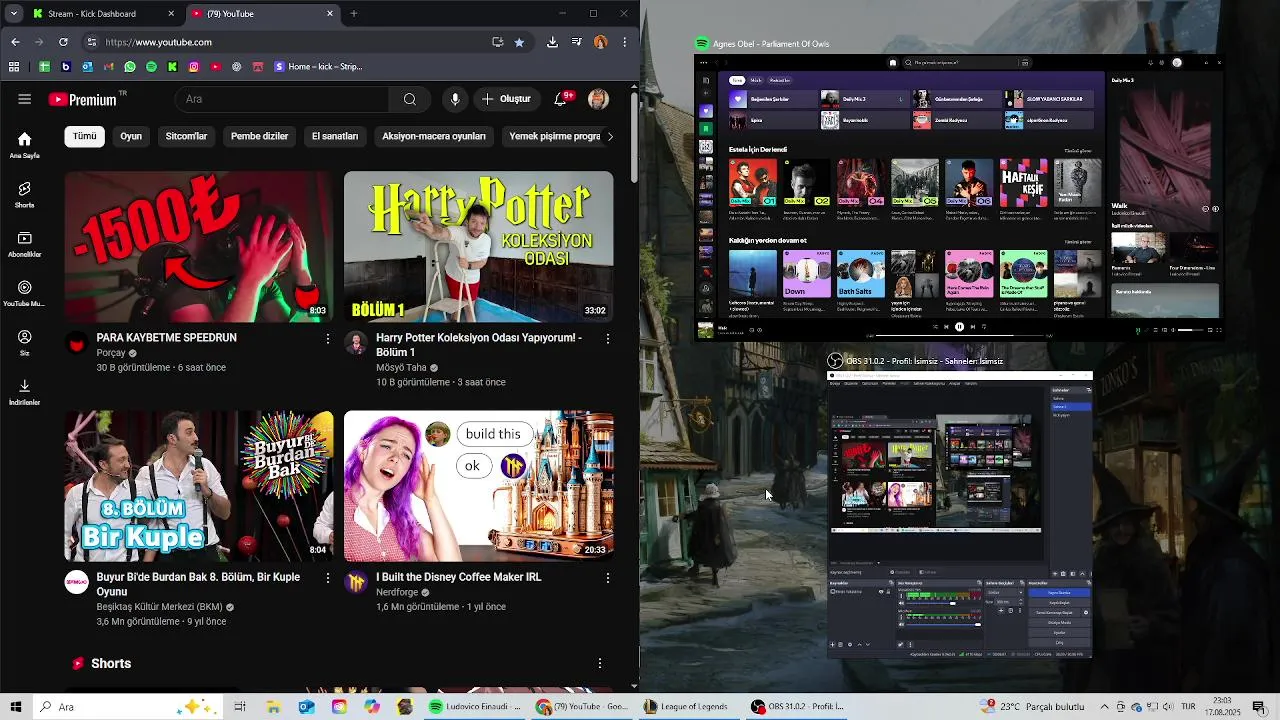This screenshot has height=720, width=1280.
Task: Go to Ana Sayfa in YouTube sidebar
Action: pyautogui.click(x=25, y=145)
